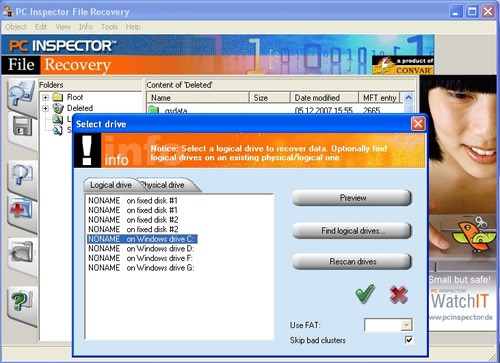Click Find logical drives button

[x=352, y=231]
